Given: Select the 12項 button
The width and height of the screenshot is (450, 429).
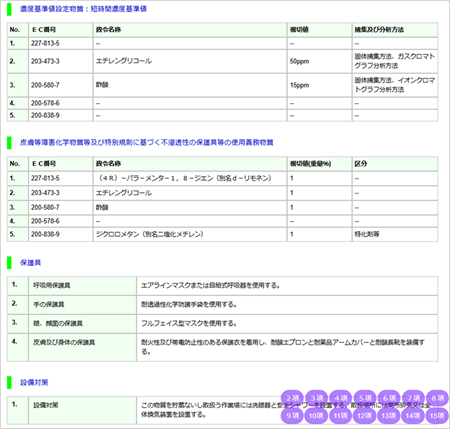Looking at the screenshot, I should [365, 416].
